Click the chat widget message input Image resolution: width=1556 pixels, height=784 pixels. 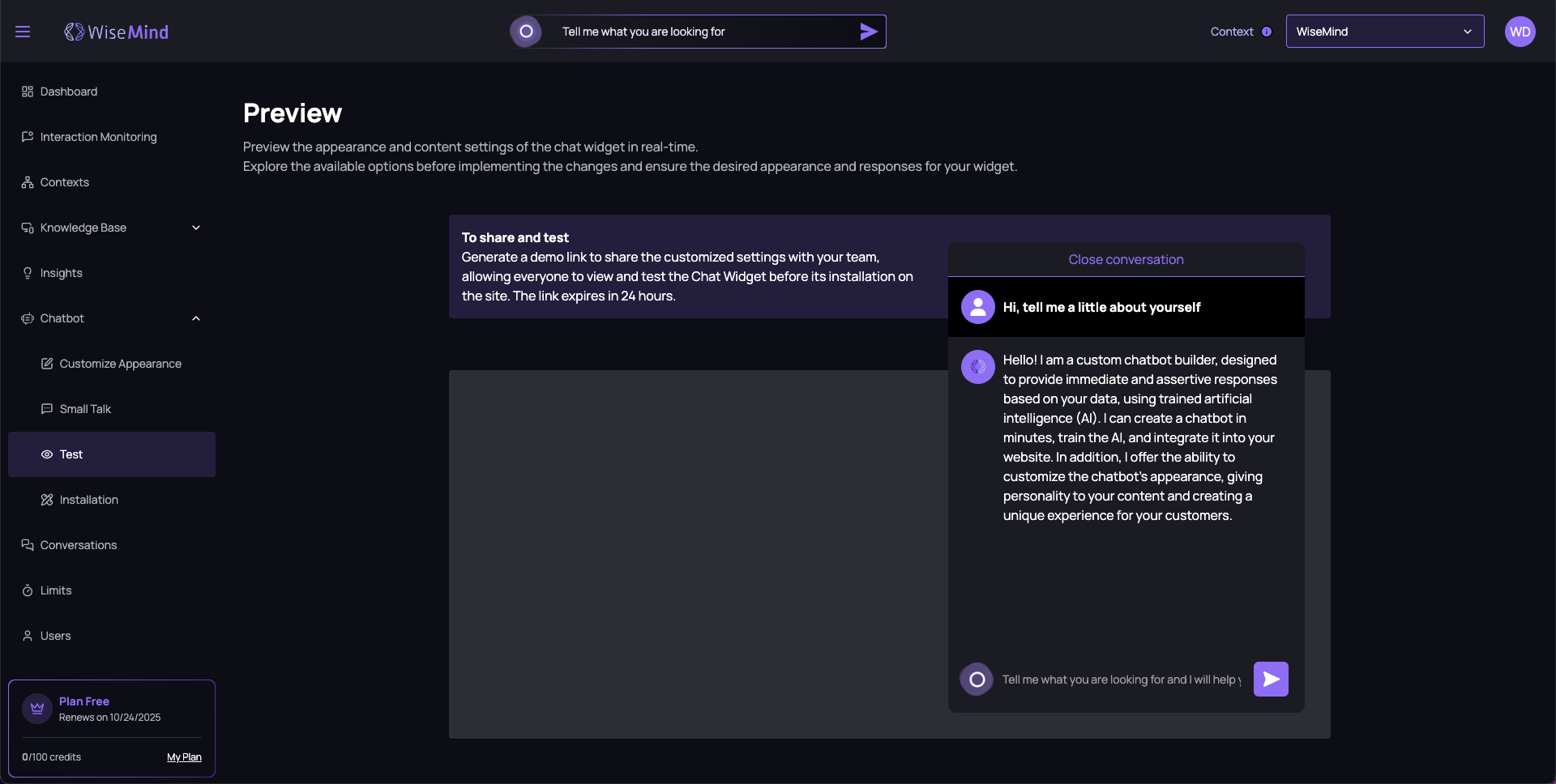(x=1120, y=680)
